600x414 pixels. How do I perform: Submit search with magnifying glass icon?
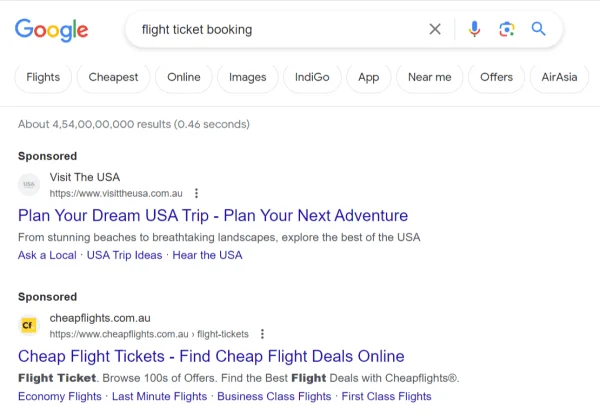tap(538, 29)
